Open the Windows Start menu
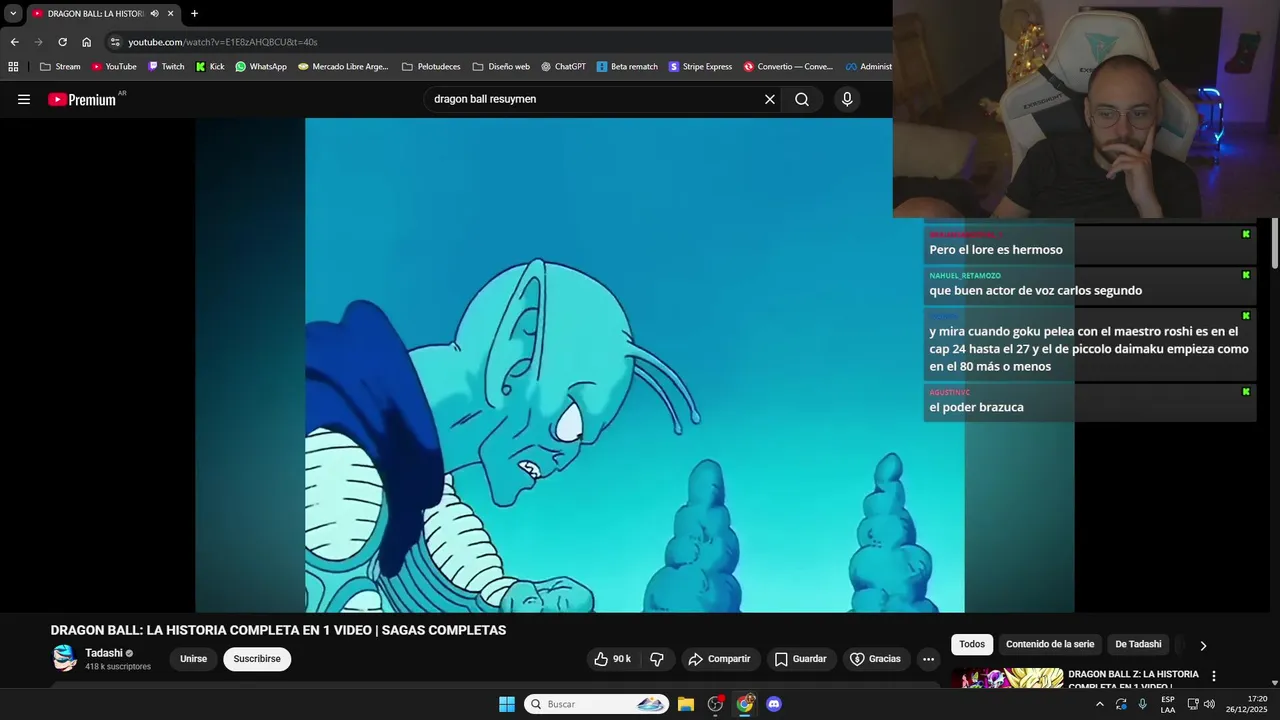 click(x=507, y=704)
